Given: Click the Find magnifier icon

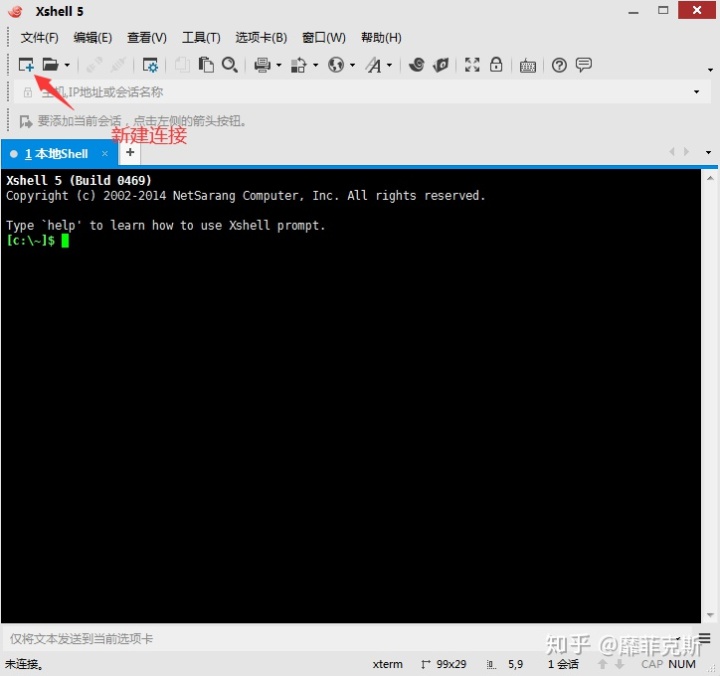Looking at the screenshot, I should point(230,65).
